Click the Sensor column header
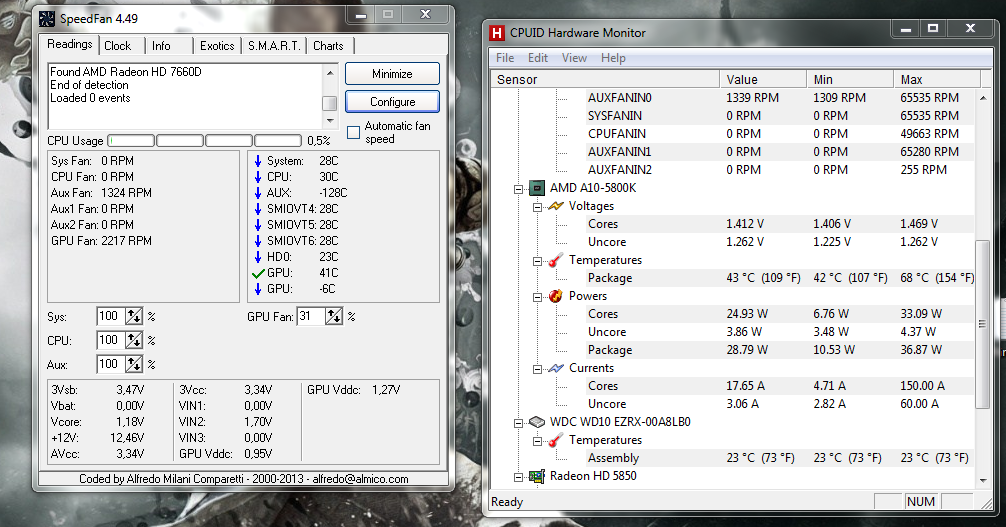Image resolution: width=1006 pixels, height=527 pixels. [605, 80]
